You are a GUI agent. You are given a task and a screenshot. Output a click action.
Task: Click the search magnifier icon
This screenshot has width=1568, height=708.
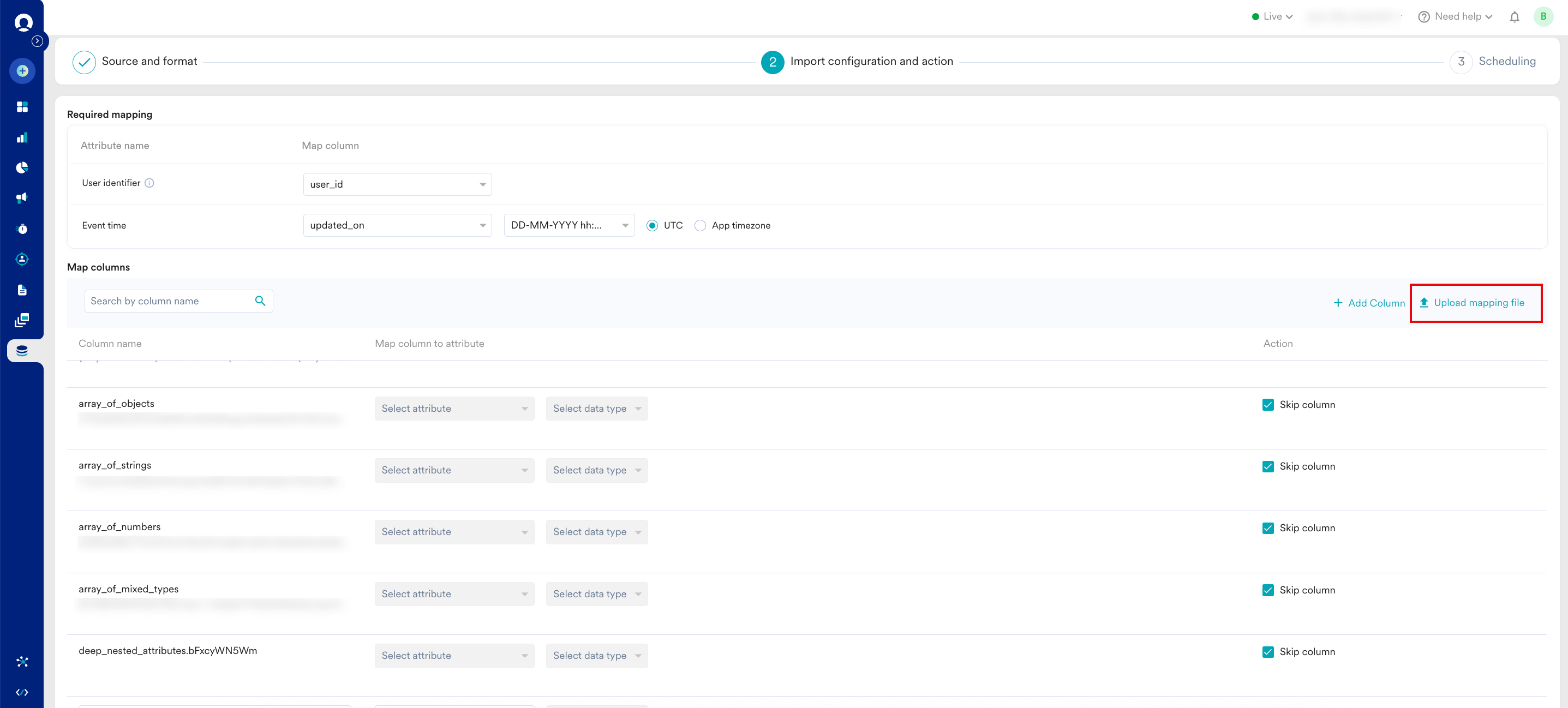[260, 301]
